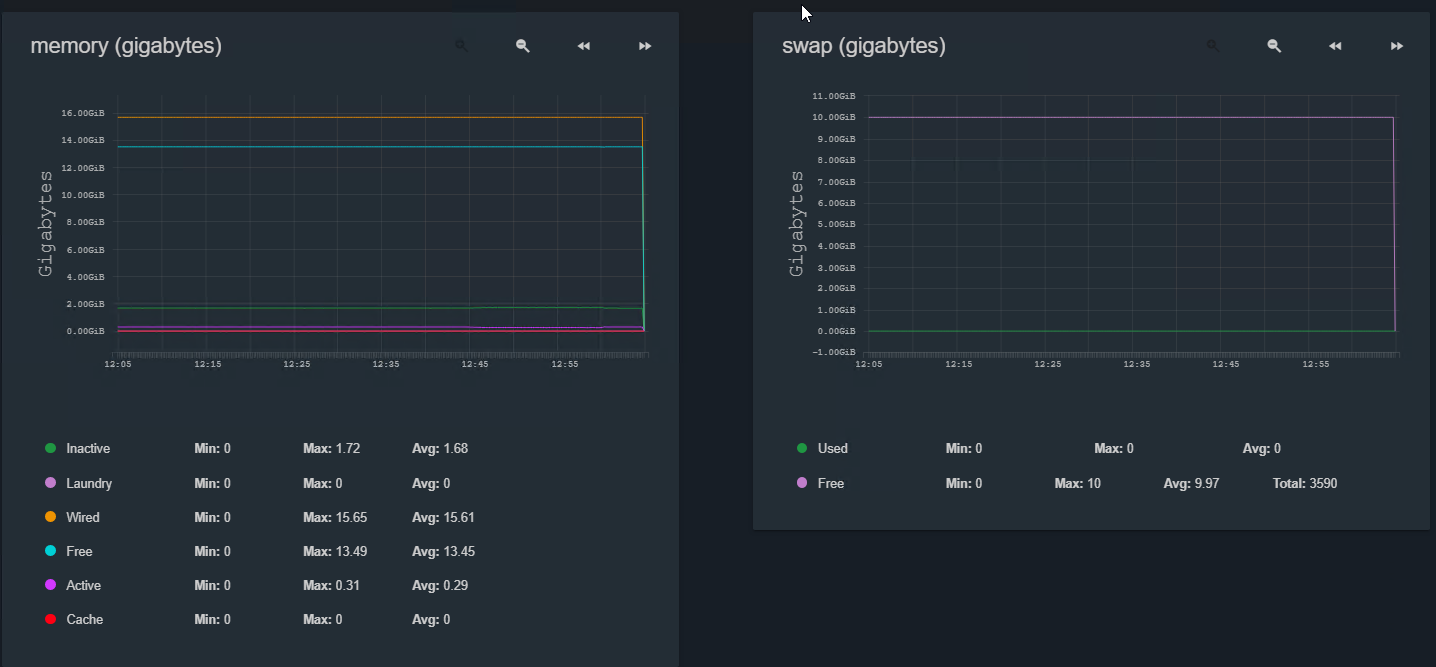Click swap Free 'Max: 10' value

tap(1078, 483)
